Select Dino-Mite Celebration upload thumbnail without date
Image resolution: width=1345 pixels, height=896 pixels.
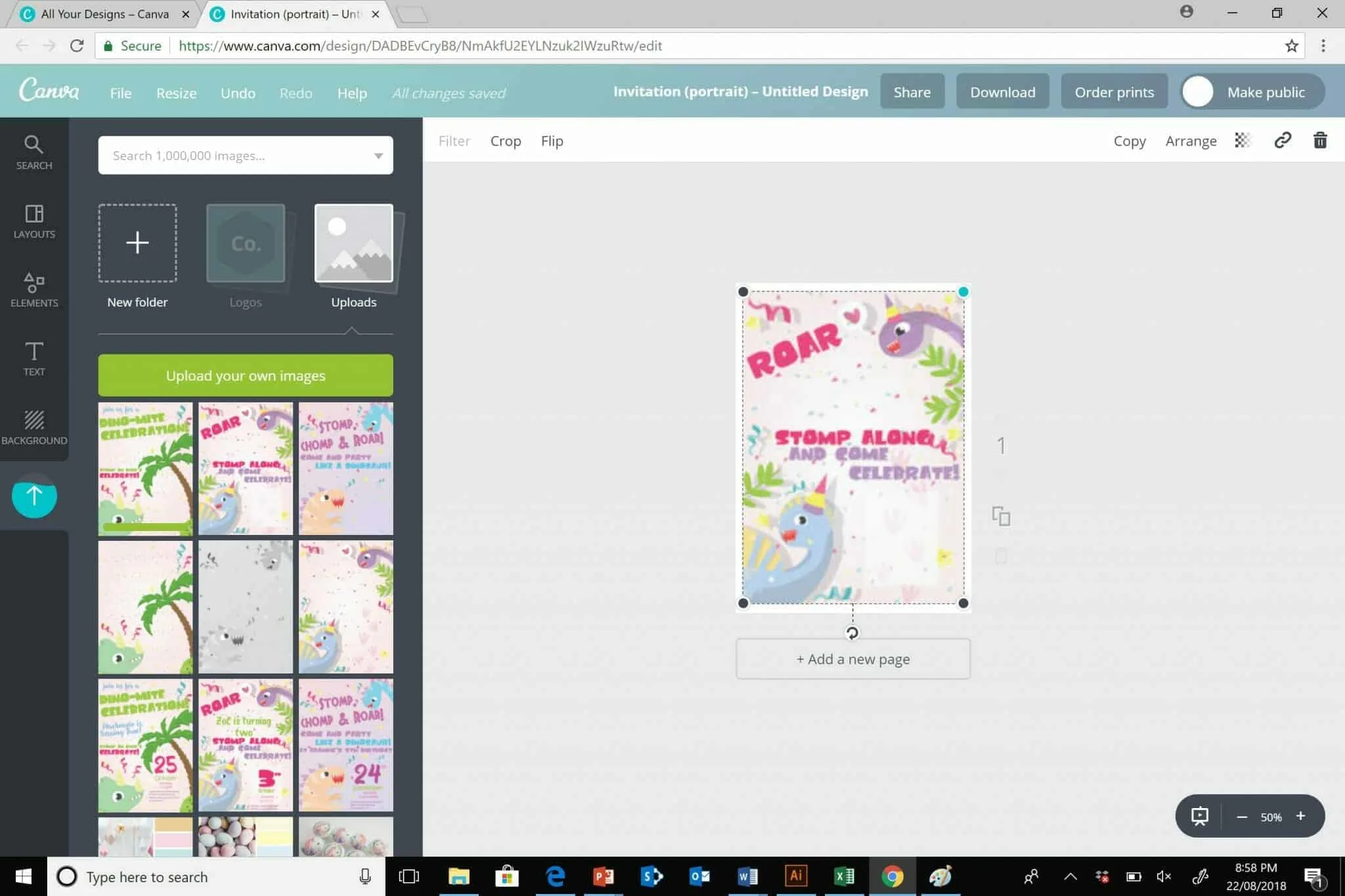pos(145,469)
